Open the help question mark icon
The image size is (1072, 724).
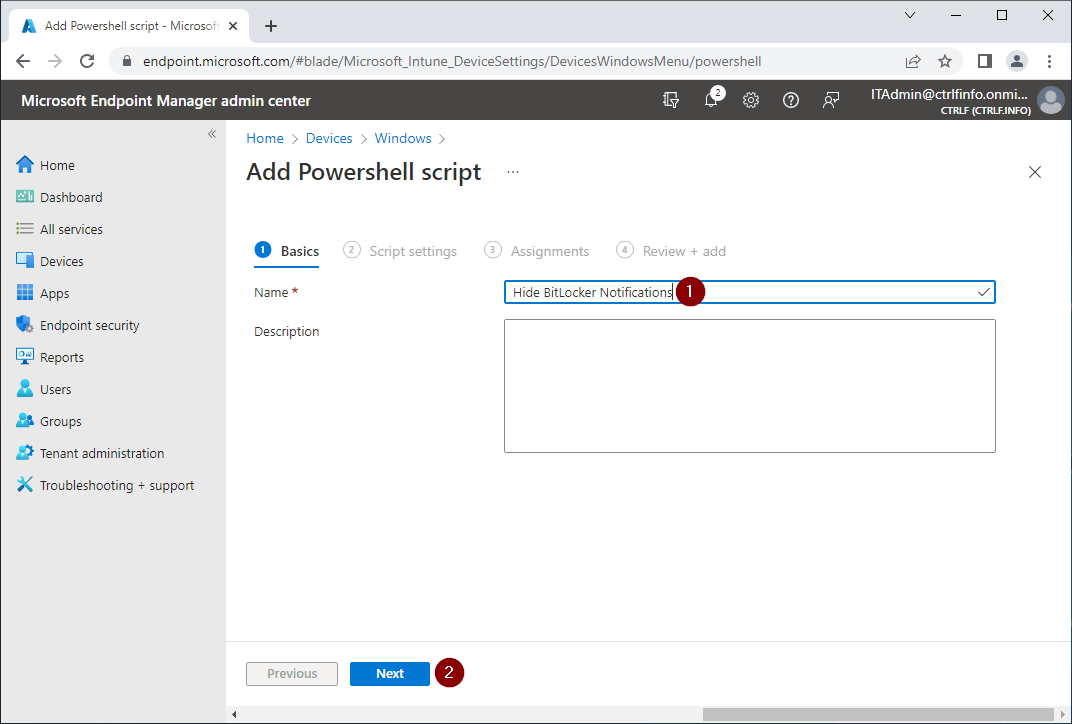791,100
